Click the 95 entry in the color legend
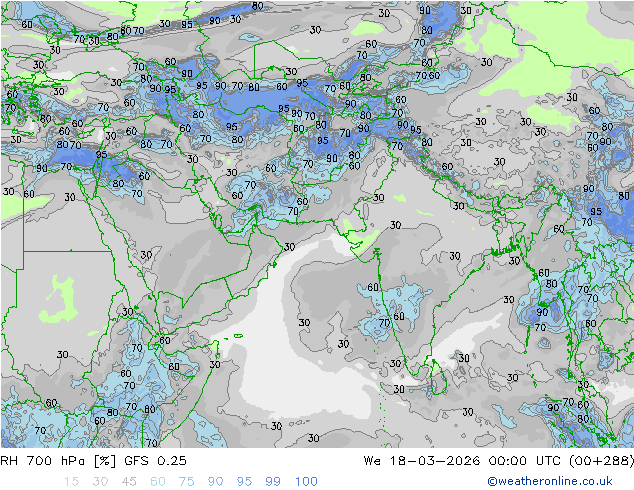 (x=244, y=482)
